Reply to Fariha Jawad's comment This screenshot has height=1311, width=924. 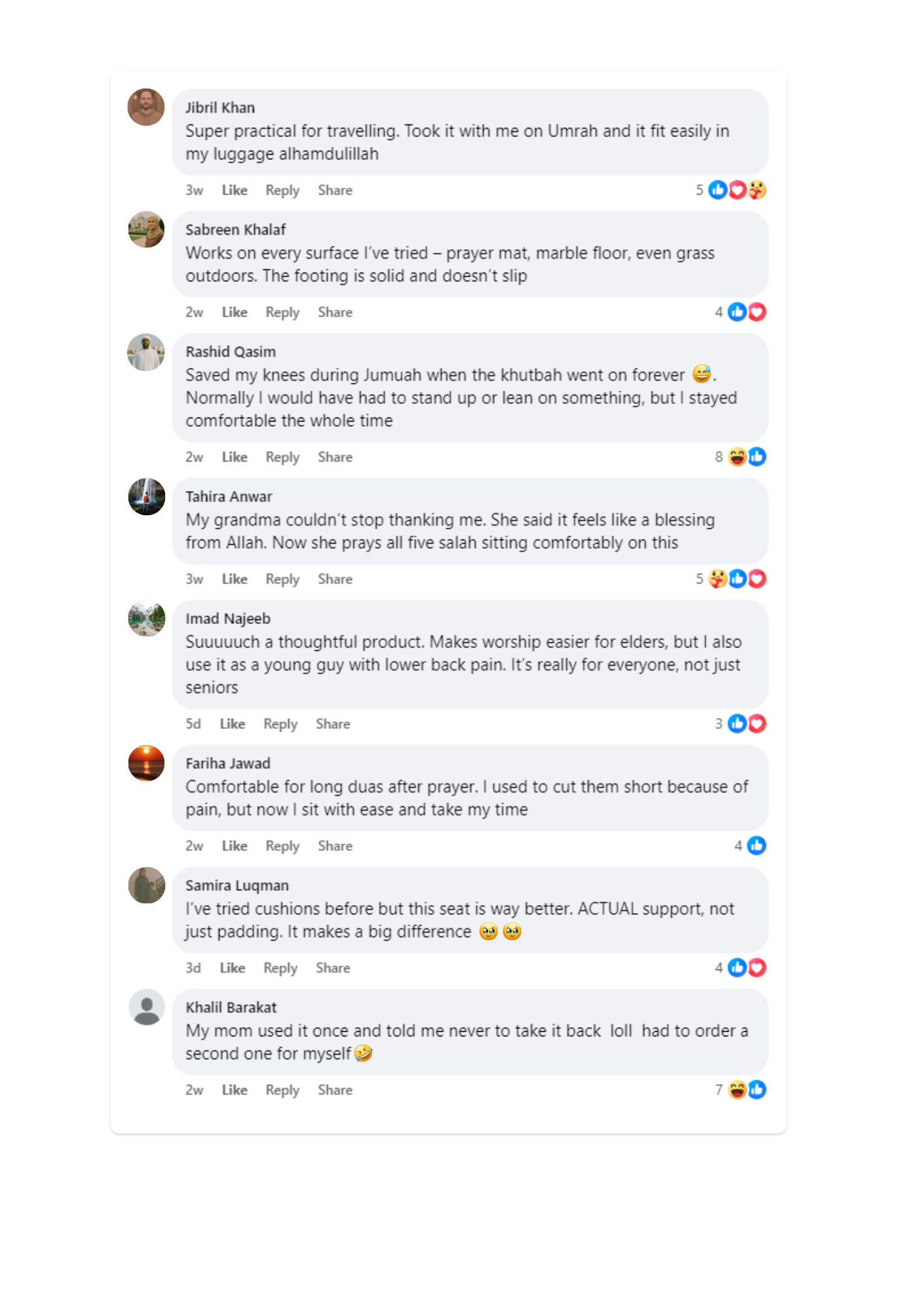pos(282,846)
